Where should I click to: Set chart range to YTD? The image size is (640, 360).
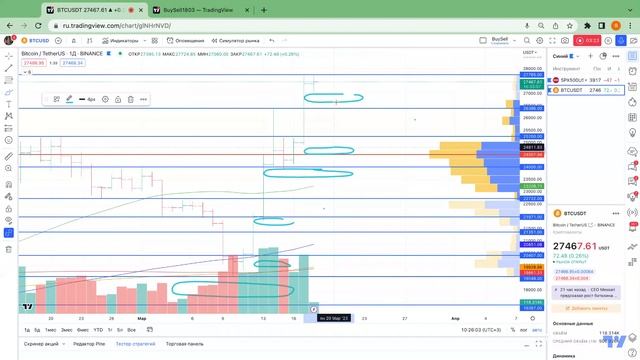tap(98, 330)
